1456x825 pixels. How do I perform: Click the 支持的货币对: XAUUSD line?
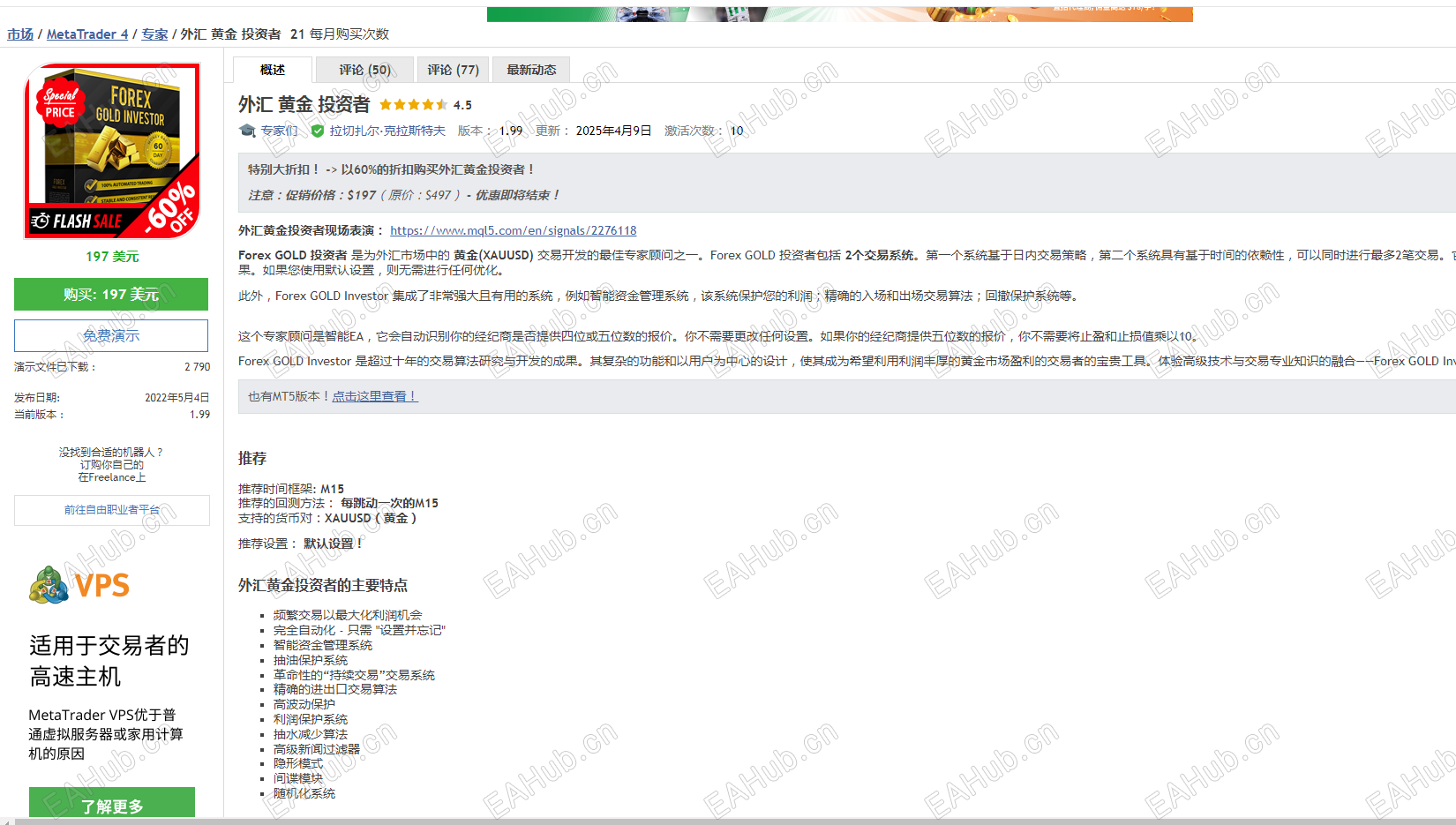[x=327, y=518]
